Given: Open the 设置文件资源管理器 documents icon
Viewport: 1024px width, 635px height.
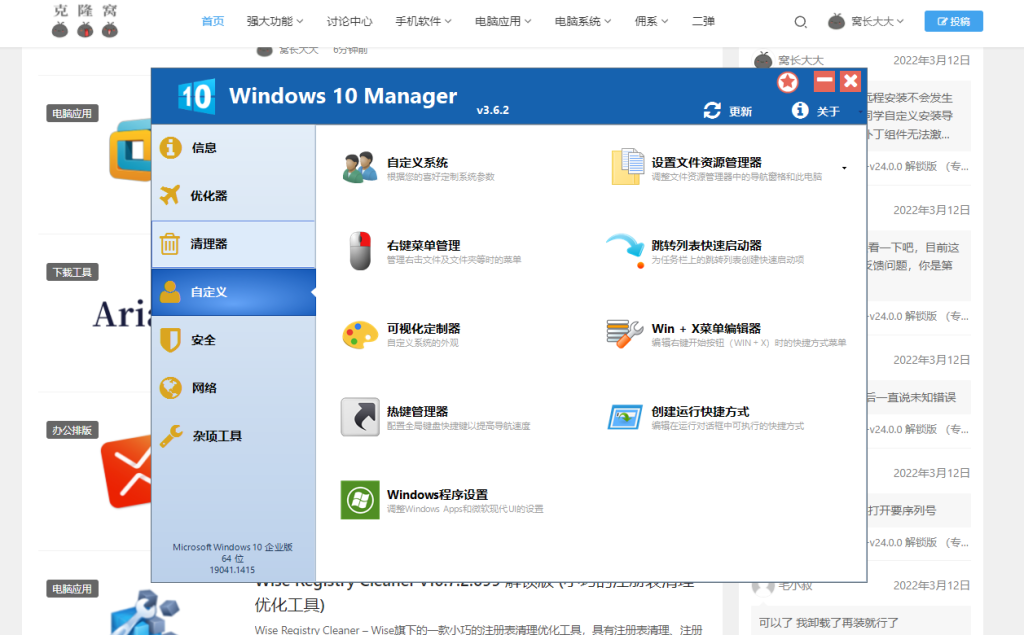Looking at the screenshot, I should (628, 167).
